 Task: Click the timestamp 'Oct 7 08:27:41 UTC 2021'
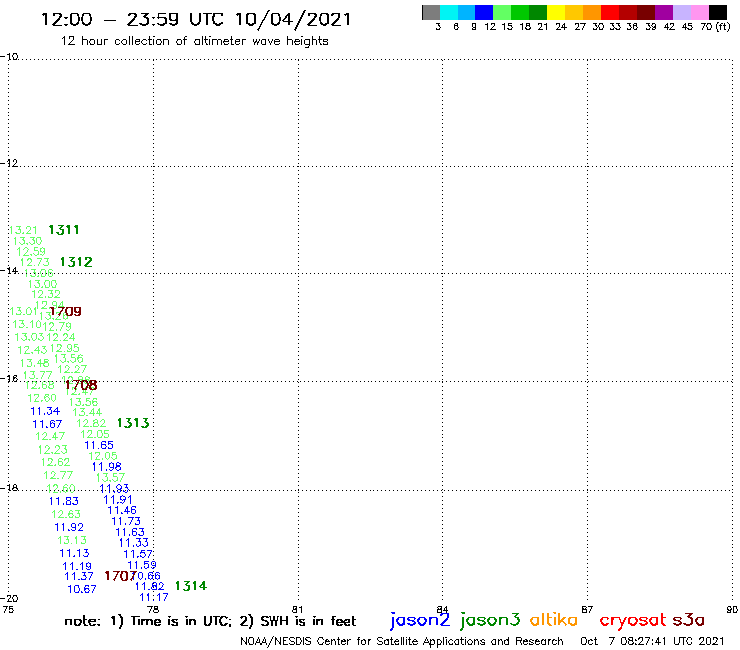pos(652,641)
